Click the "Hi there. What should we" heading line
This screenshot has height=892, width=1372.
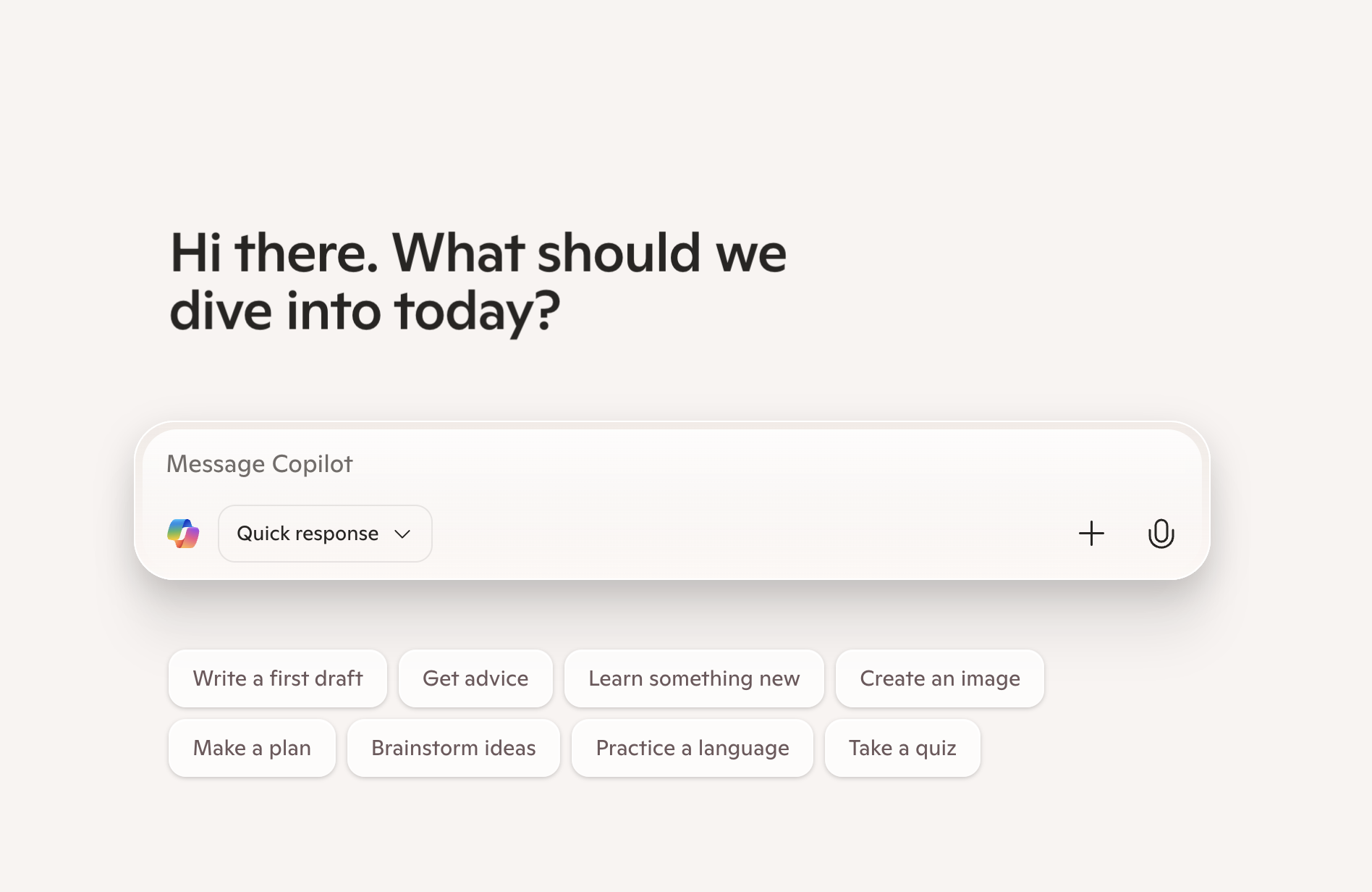(x=478, y=253)
